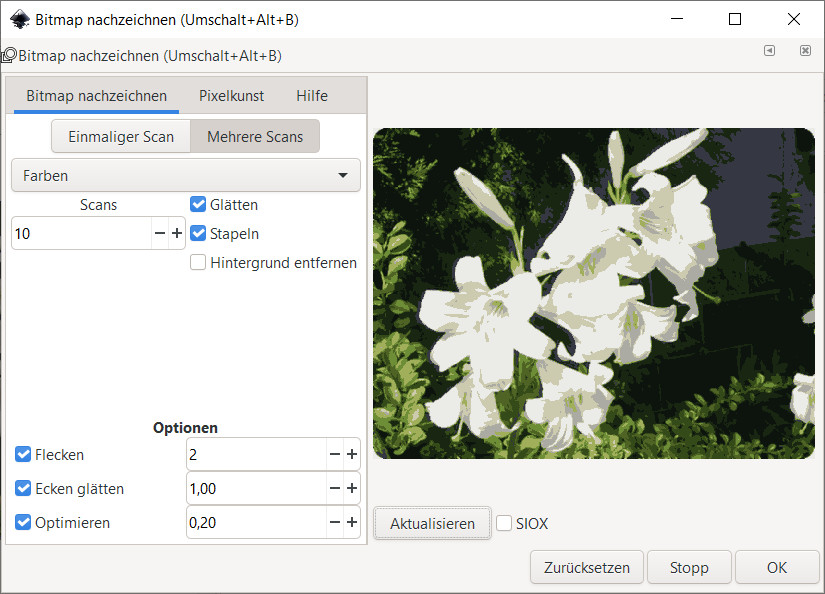This screenshot has height=594, width=825.
Task: Select the Einmaliger Scan mode
Action: pos(121,136)
